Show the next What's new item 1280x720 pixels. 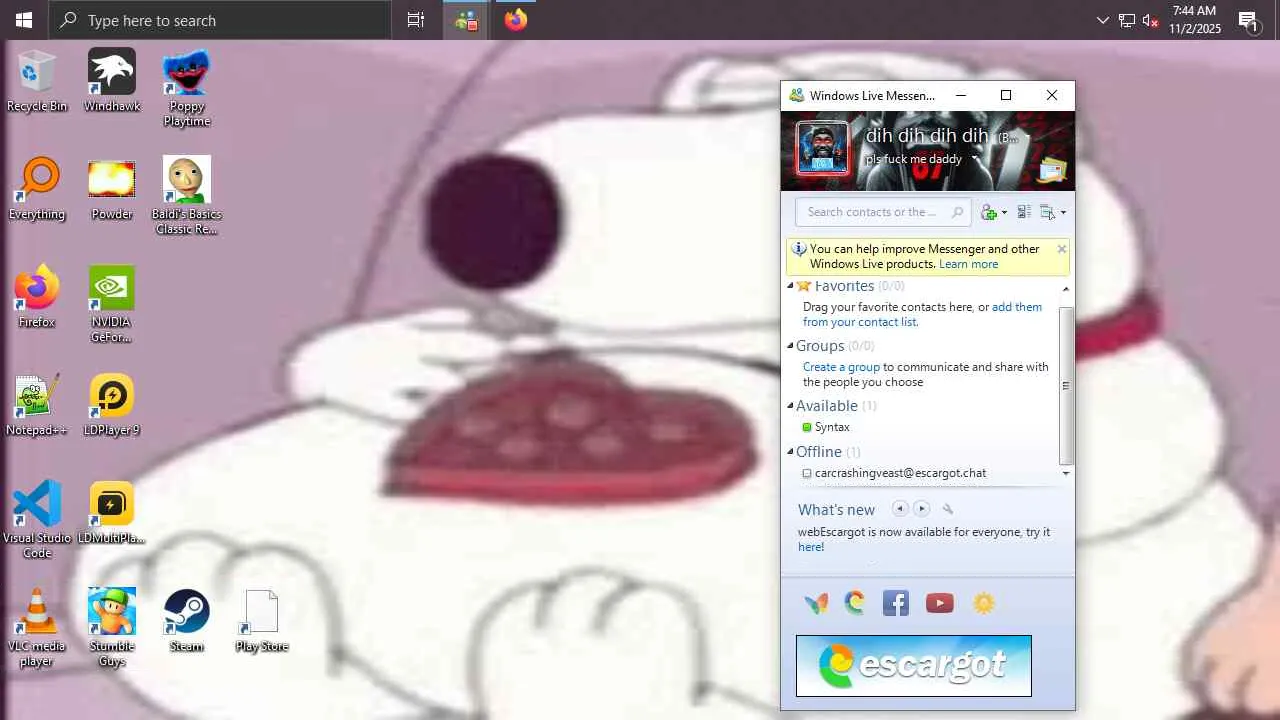(922, 509)
